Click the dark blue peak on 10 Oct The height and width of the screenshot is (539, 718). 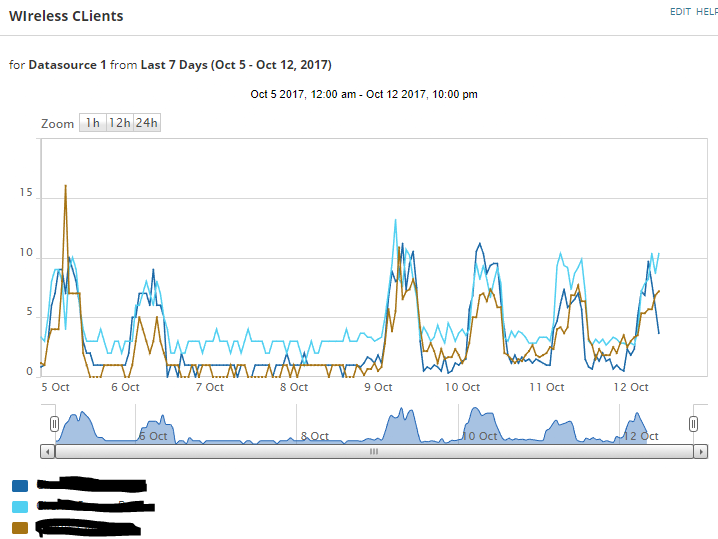point(479,244)
